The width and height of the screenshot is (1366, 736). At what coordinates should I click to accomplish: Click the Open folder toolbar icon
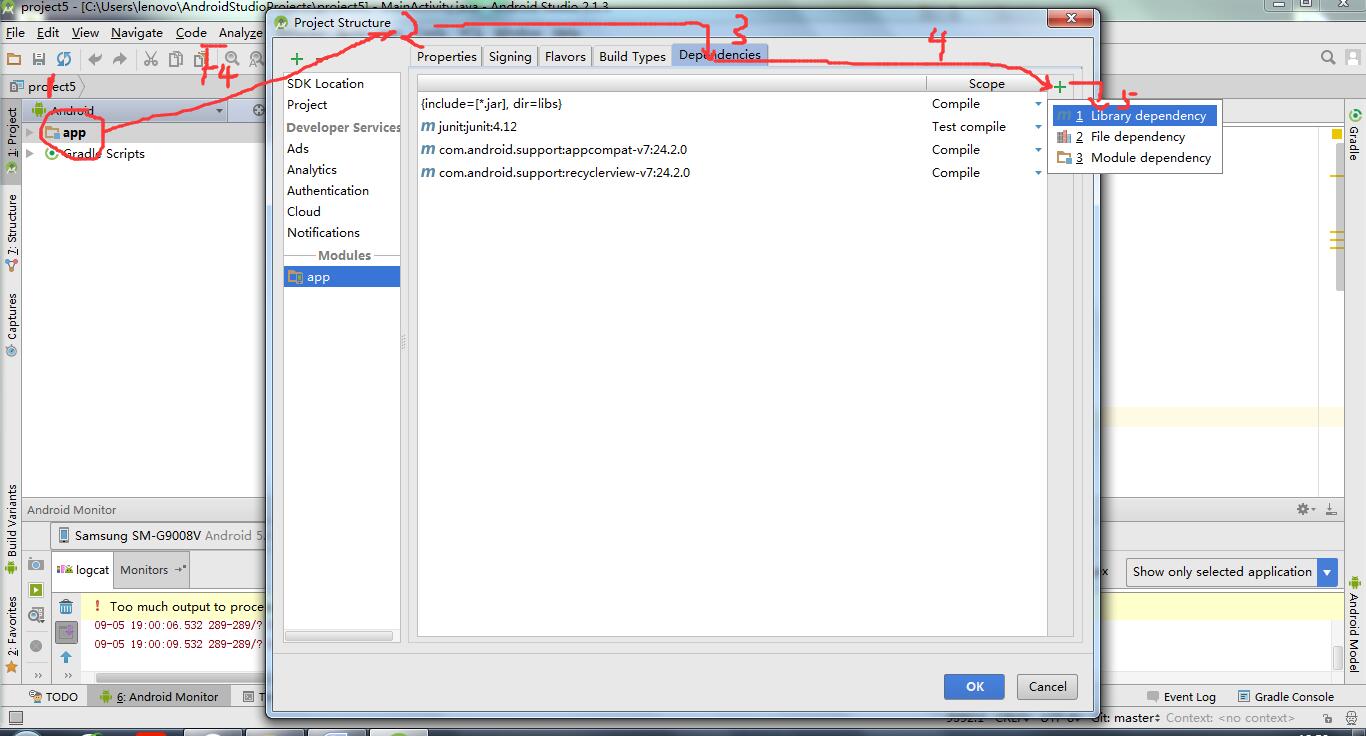[x=14, y=59]
